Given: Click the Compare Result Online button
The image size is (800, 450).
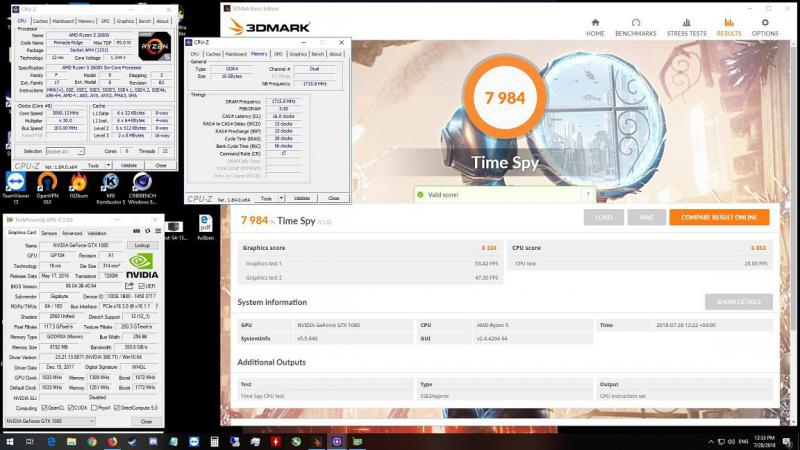Looking at the screenshot, I should [x=718, y=217].
